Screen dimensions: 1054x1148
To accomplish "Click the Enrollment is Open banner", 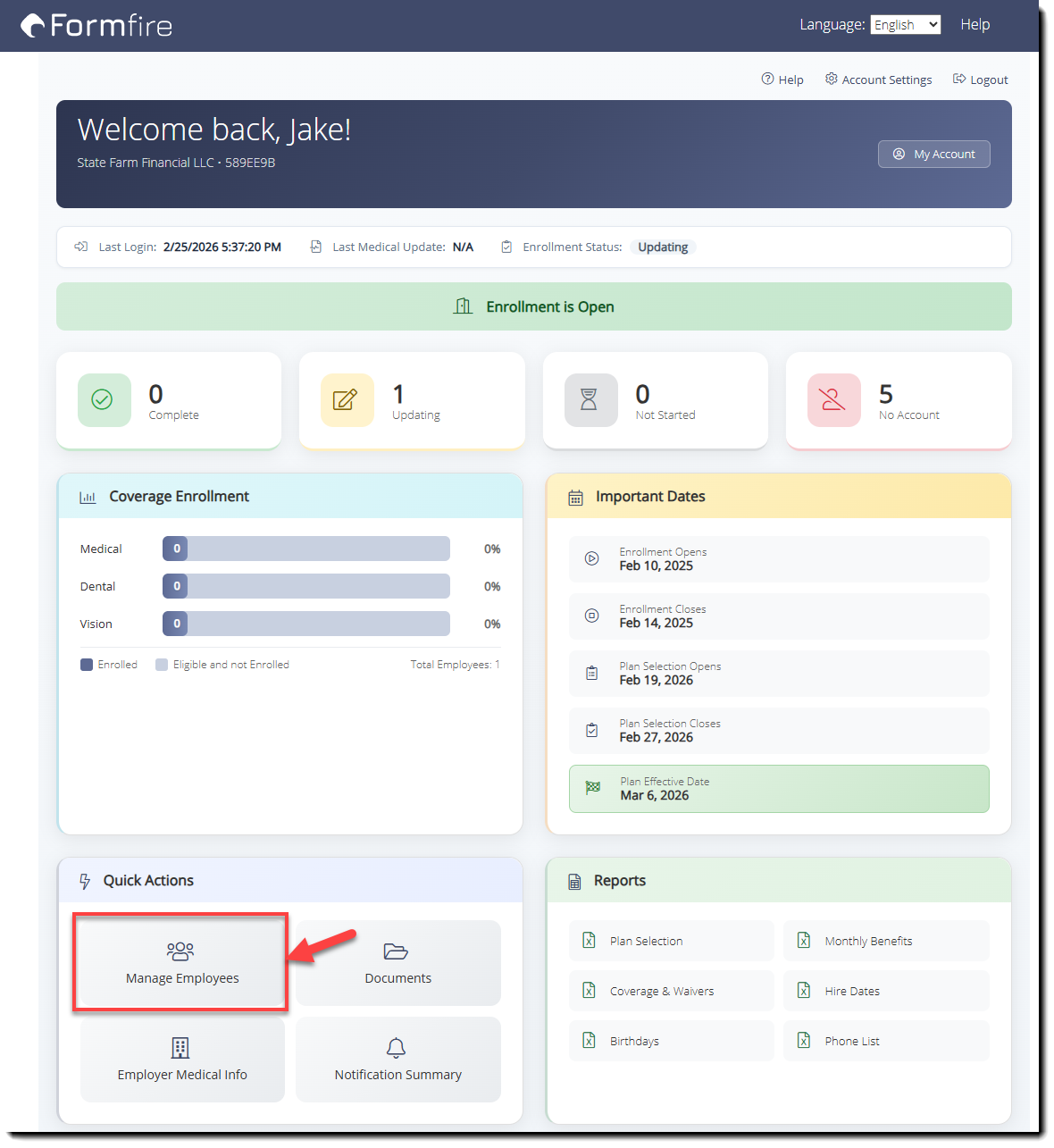I will tap(533, 306).
